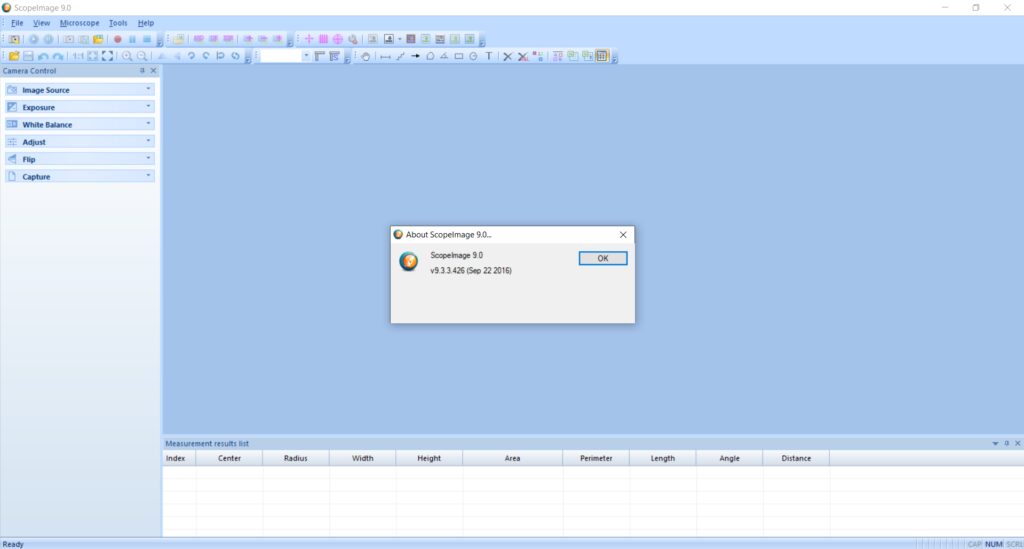This screenshot has height=549, width=1024.
Task: Expand the Exposure section
Action: point(80,107)
